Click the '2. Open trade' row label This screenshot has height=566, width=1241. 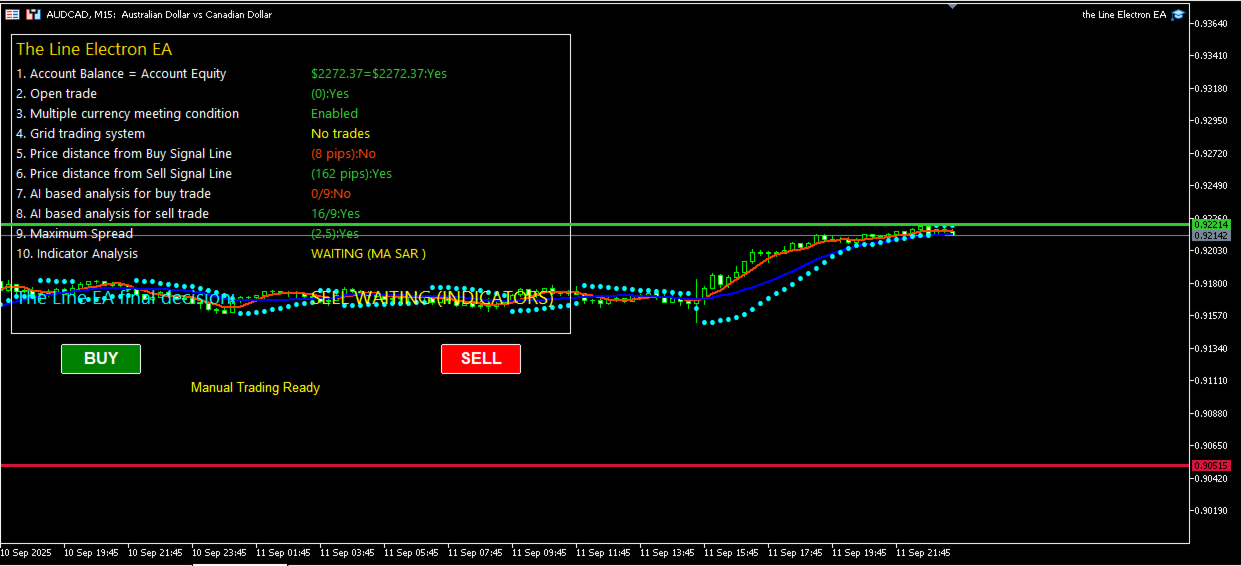pyautogui.click(x=56, y=94)
